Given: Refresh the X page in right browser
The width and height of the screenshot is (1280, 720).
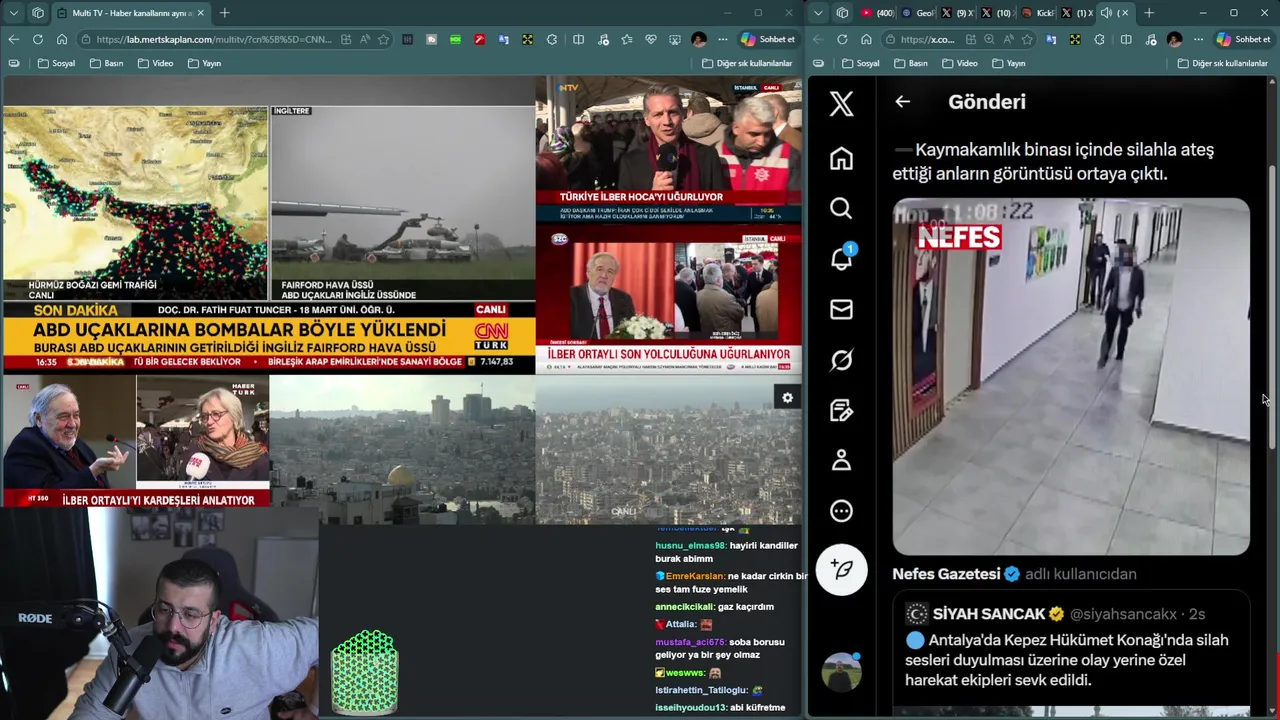Looking at the screenshot, I should coord(841,39).
